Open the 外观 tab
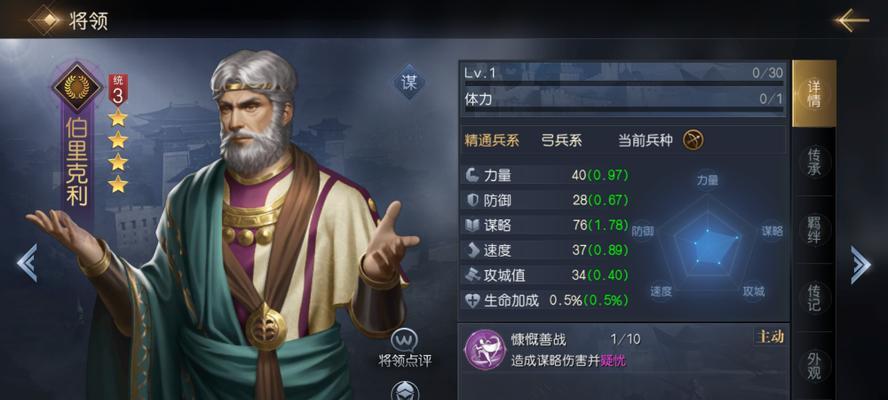 click(x=814, y=365)
